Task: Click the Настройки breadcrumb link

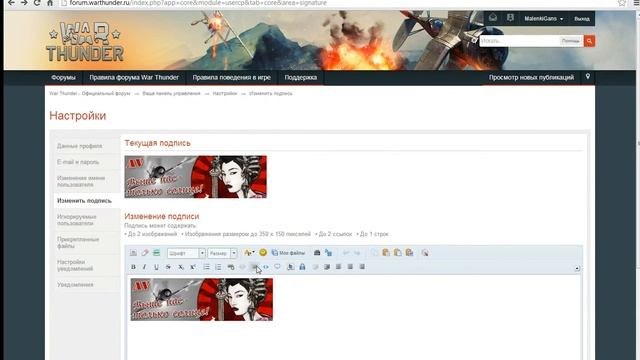Action: pyautogui.click(x=224, y=93)
